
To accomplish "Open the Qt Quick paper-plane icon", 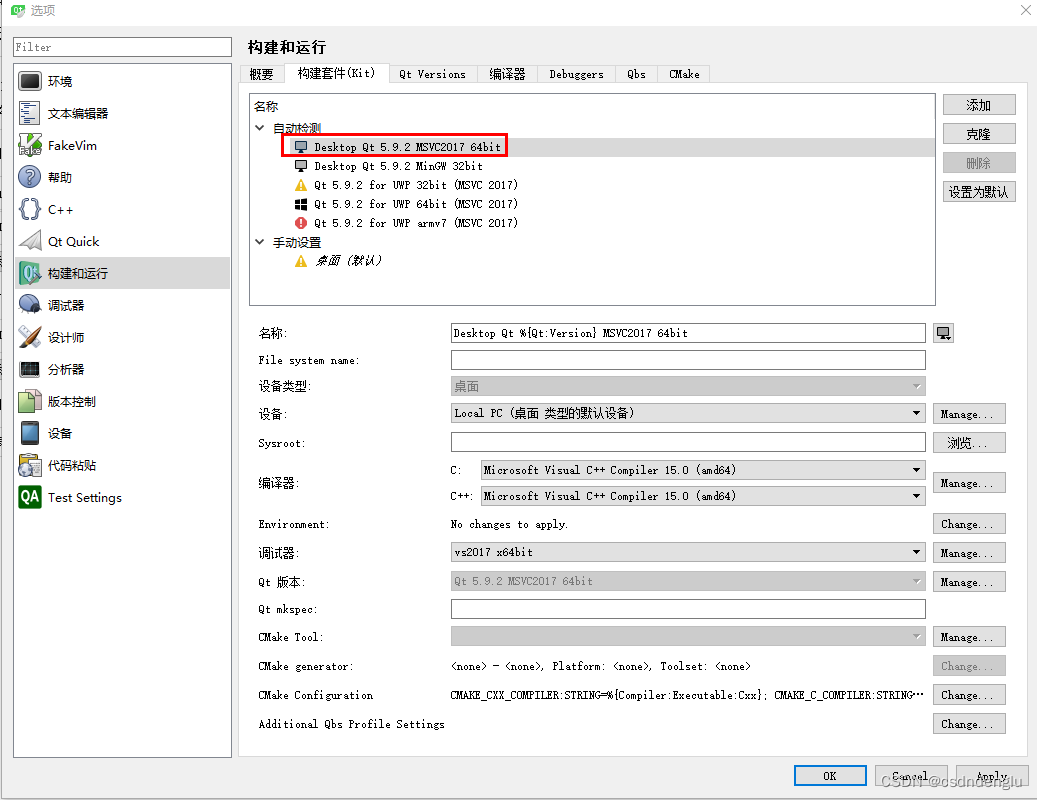I will tap(30, 241).
